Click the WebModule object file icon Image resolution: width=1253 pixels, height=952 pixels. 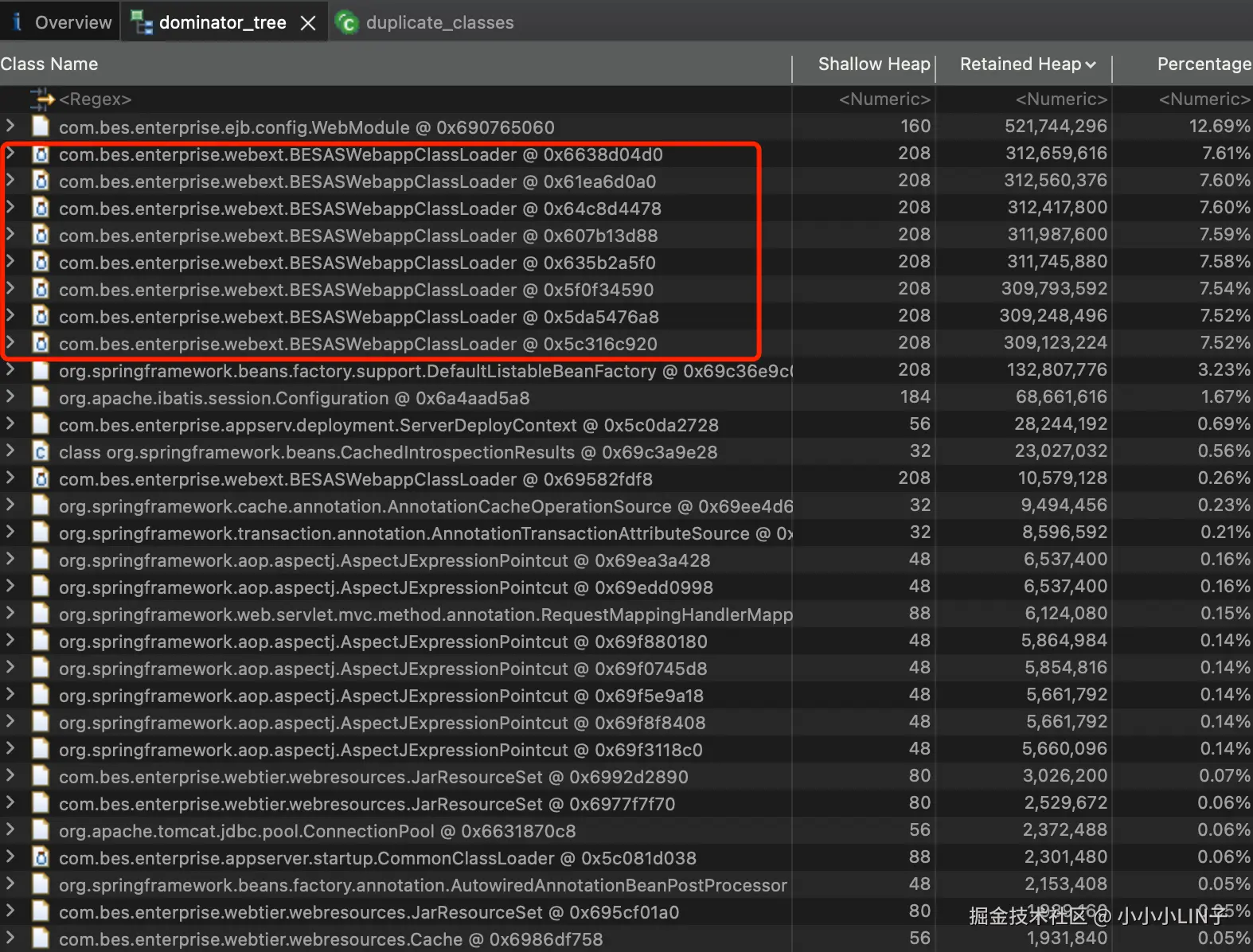pos(41,127)
